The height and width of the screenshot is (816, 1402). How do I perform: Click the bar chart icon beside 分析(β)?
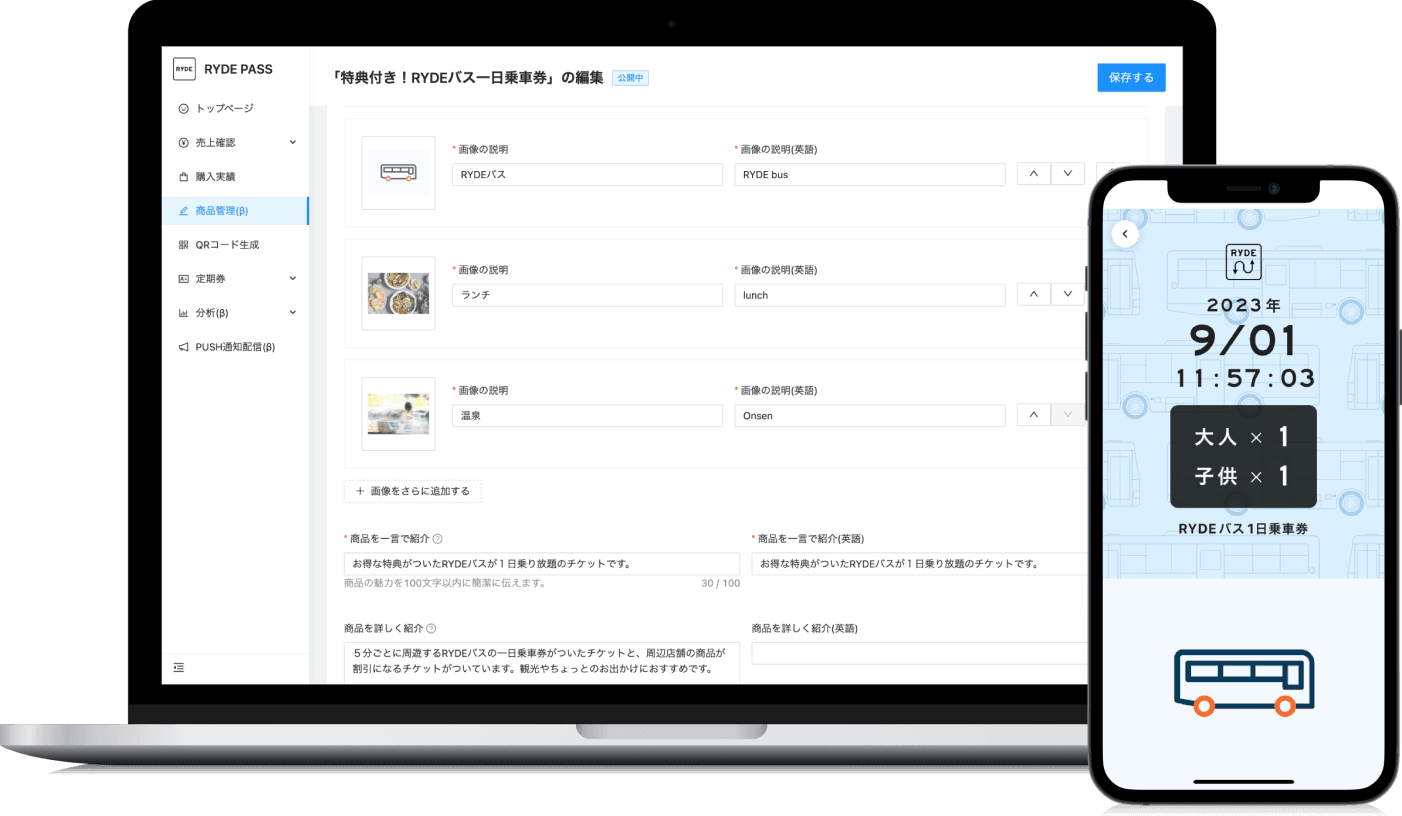(x=183, y=312)
